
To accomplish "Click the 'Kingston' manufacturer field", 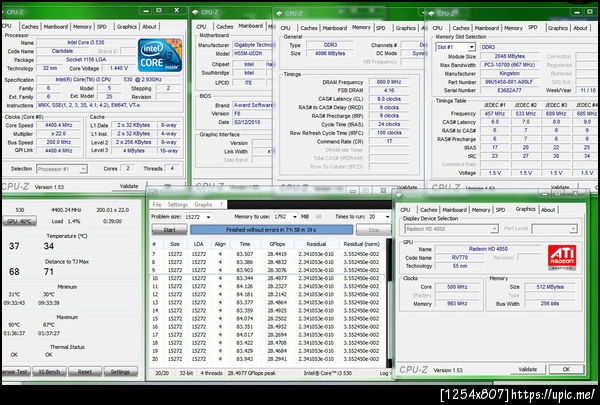I will pos(509,73).
